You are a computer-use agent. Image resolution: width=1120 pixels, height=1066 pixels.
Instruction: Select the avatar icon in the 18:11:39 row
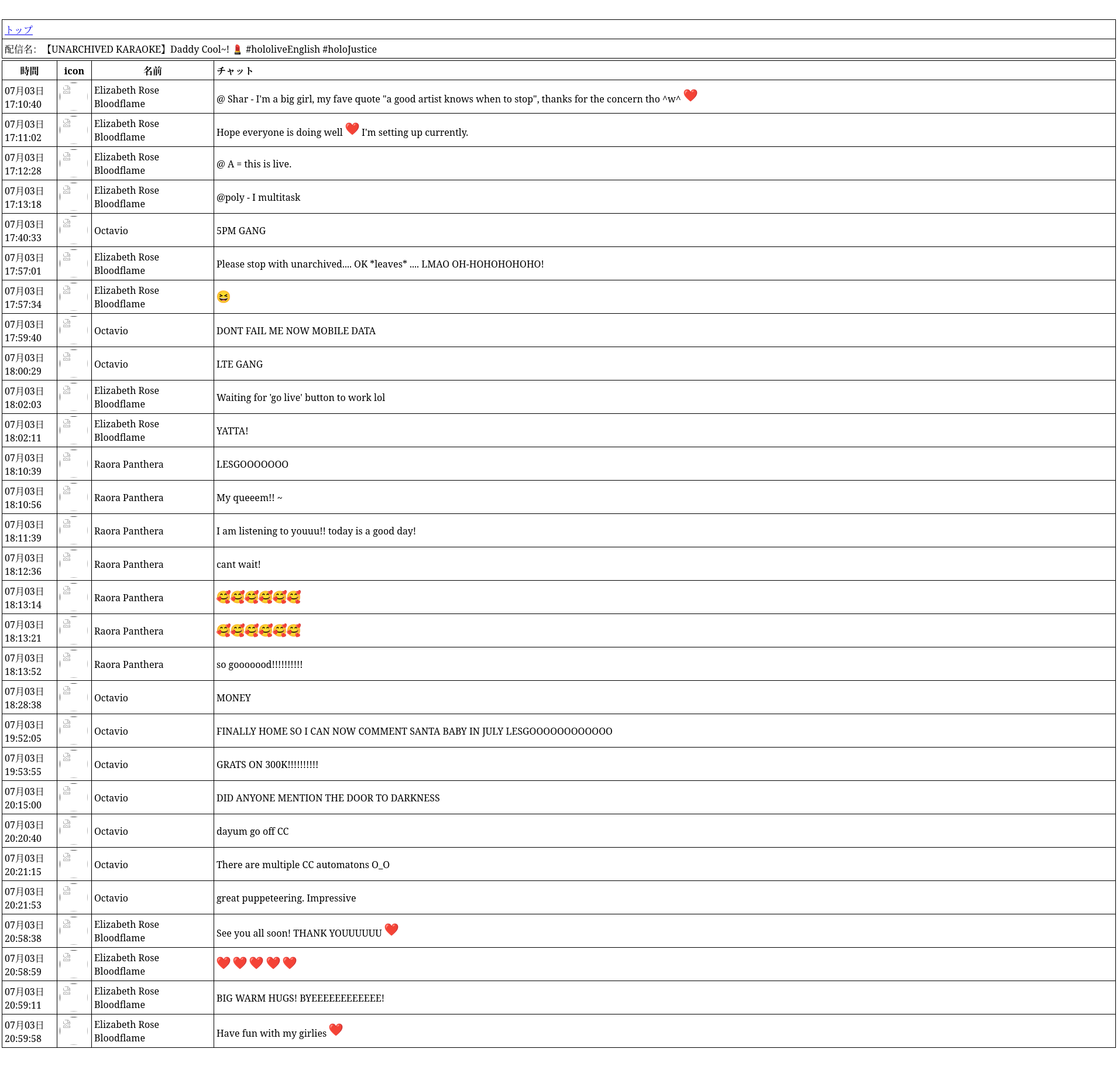pyautogui.click(x=74, y=530)
